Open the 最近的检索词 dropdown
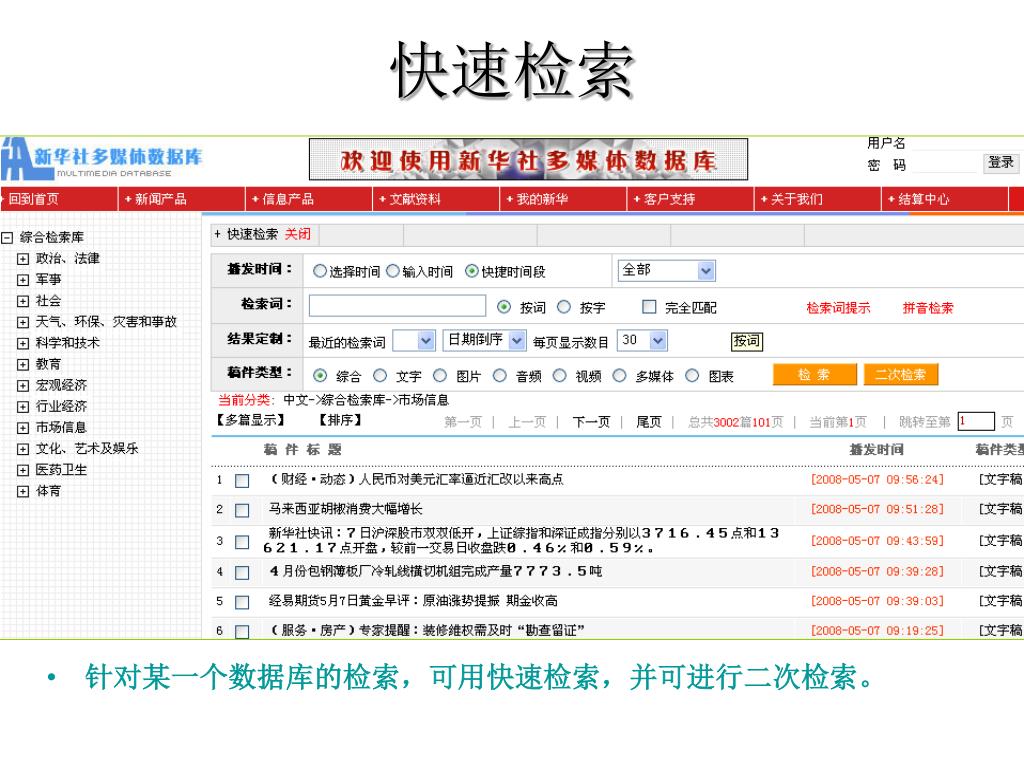1024x768 pixels. pyautogui.click(x=413, y=341)
